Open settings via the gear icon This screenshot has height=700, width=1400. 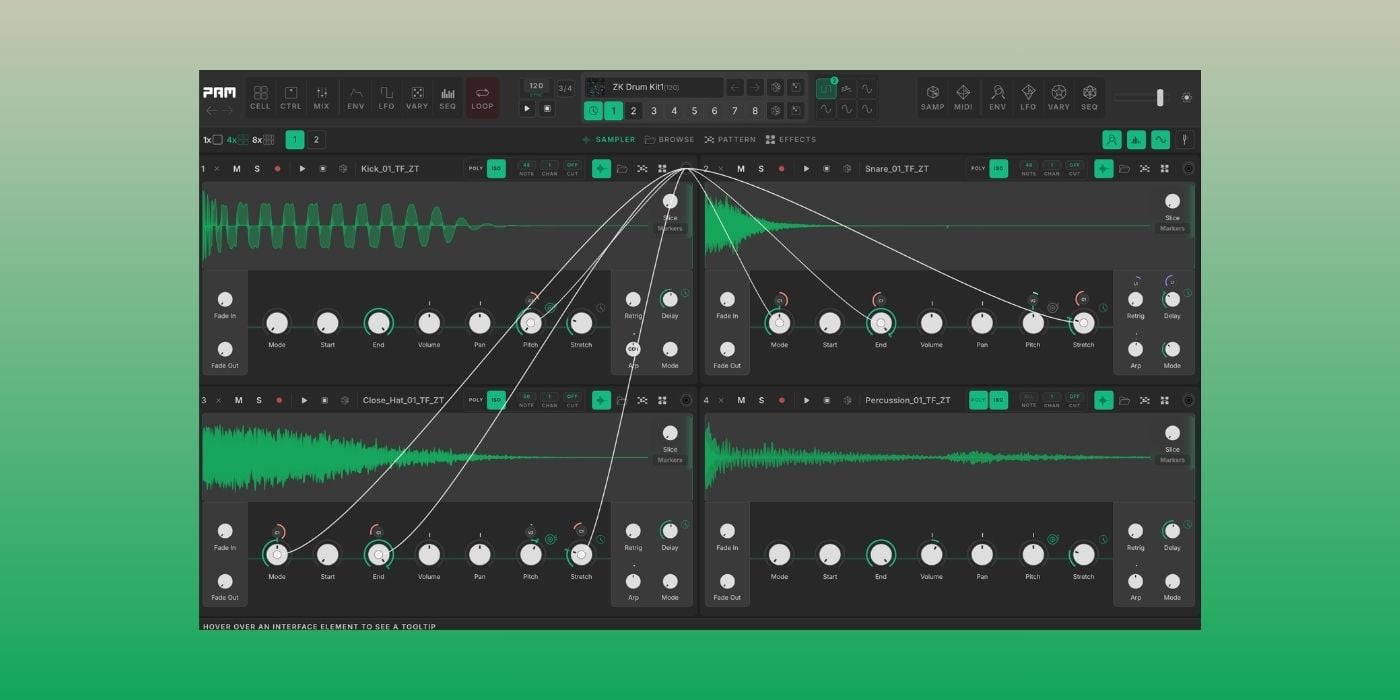(x=1186, y=97)
